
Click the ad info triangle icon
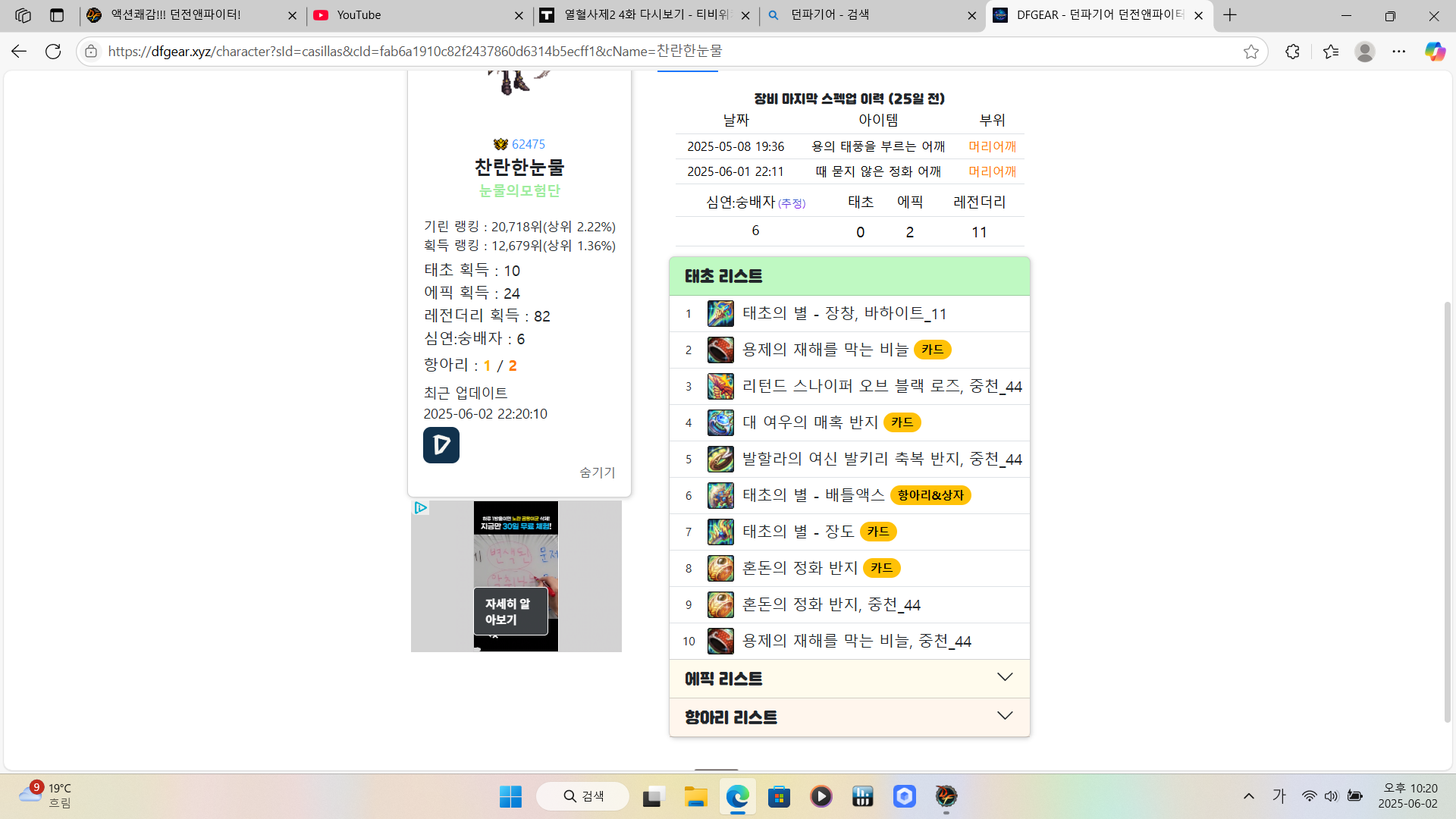coord(421,507)
